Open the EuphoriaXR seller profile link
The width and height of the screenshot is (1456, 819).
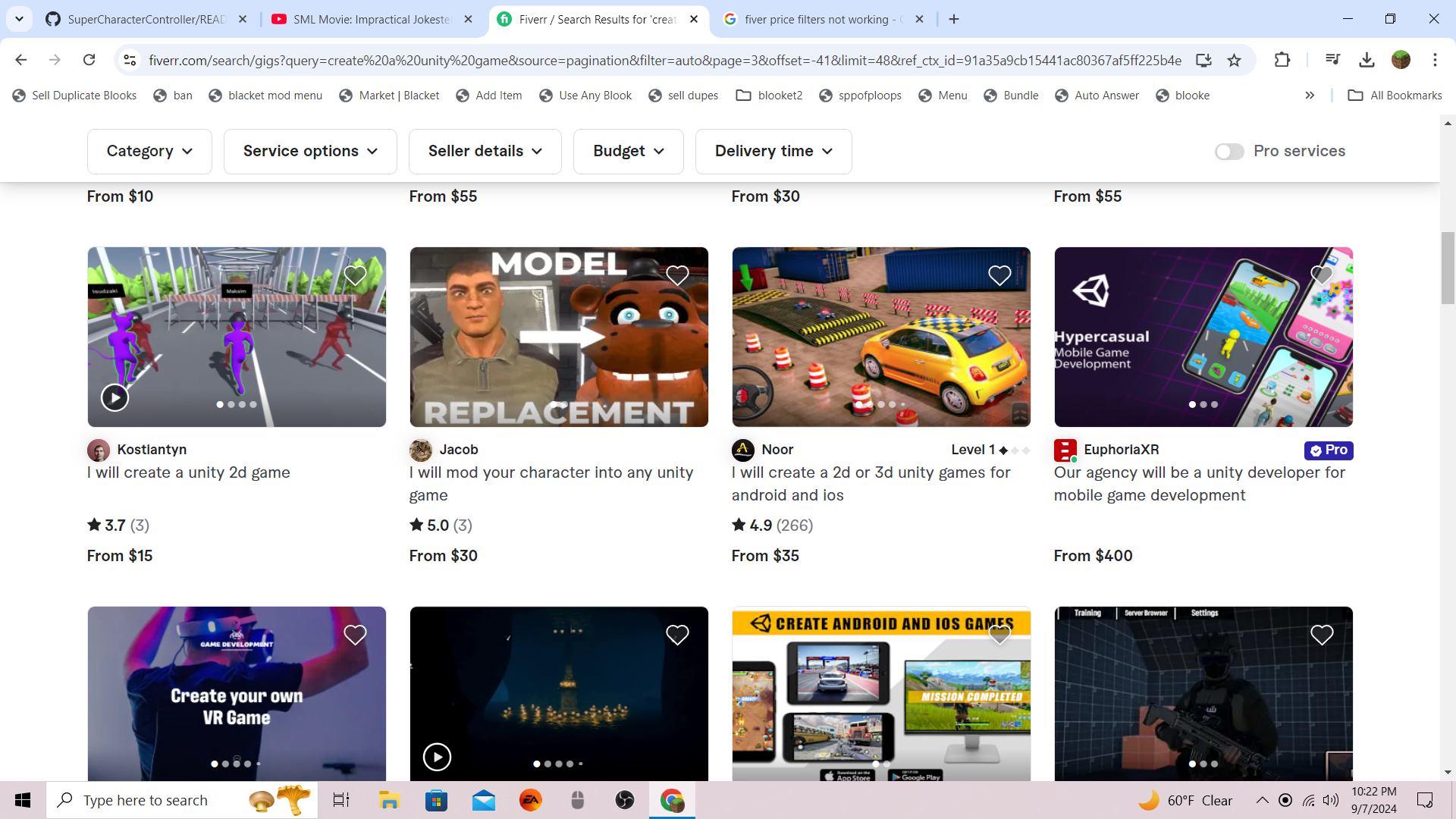tap(1121, 450)
